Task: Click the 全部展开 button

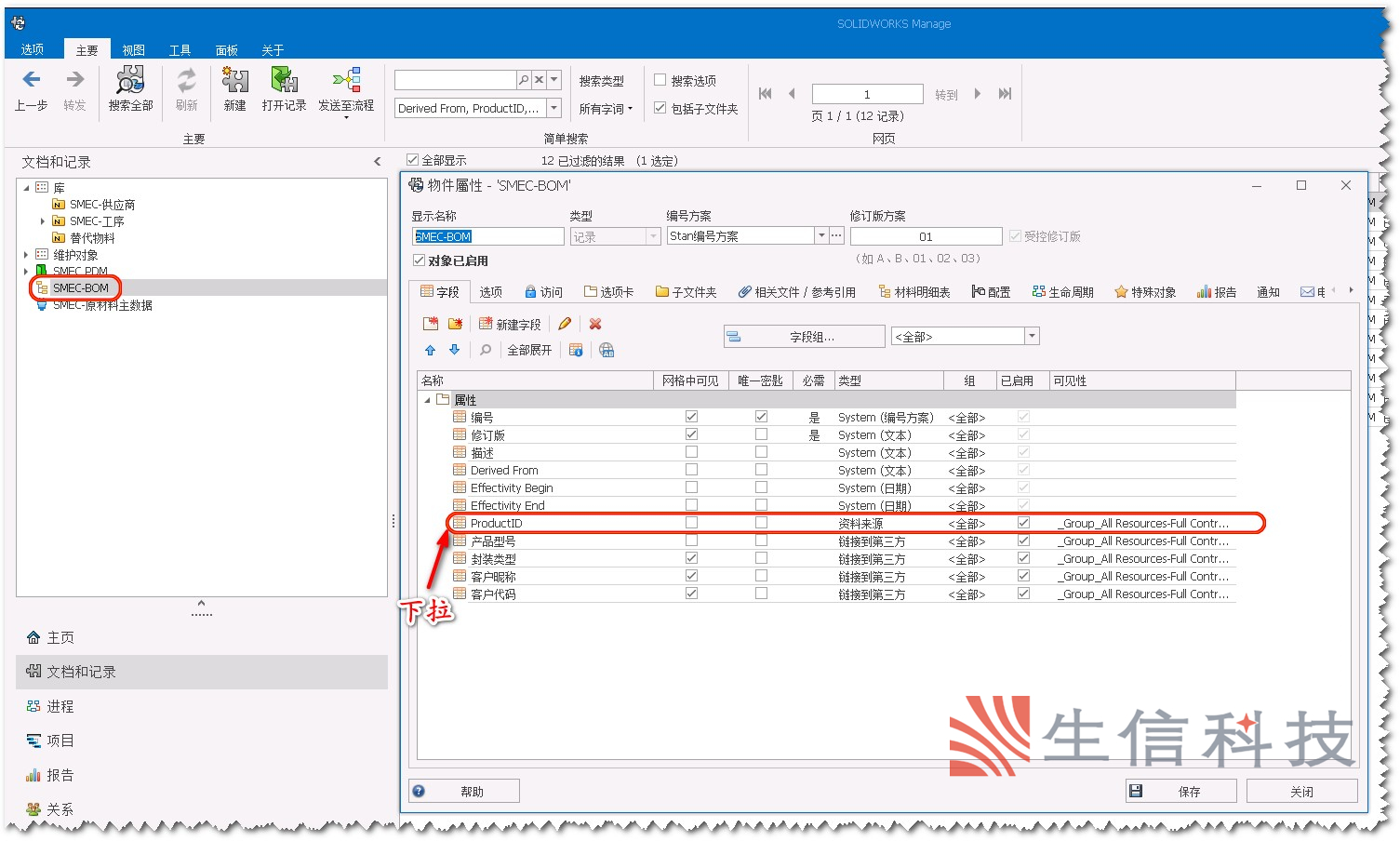Action: [x=529, y=350]
